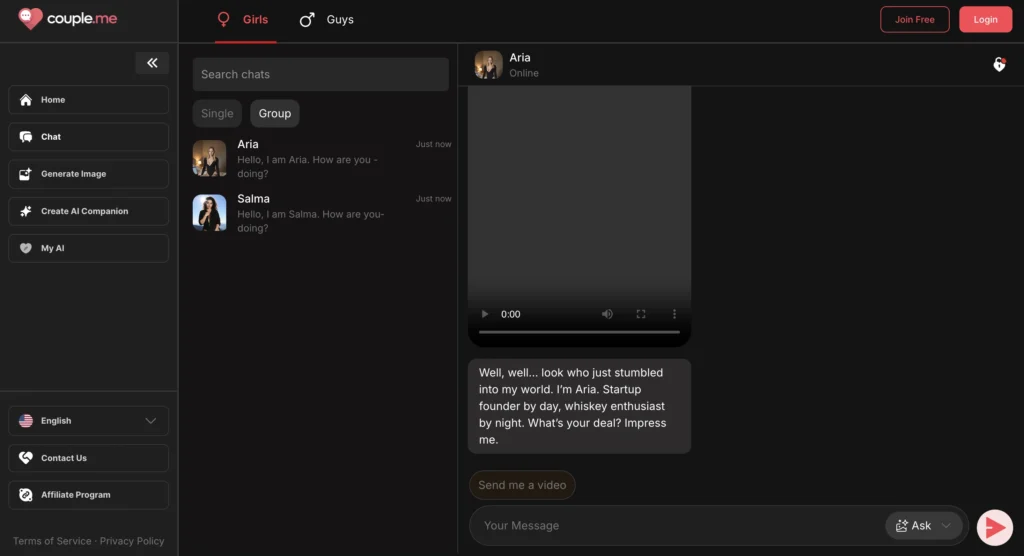1024x556 pixels.
Task: Open the Privacy Policy link
Action: tap(132, 541)
